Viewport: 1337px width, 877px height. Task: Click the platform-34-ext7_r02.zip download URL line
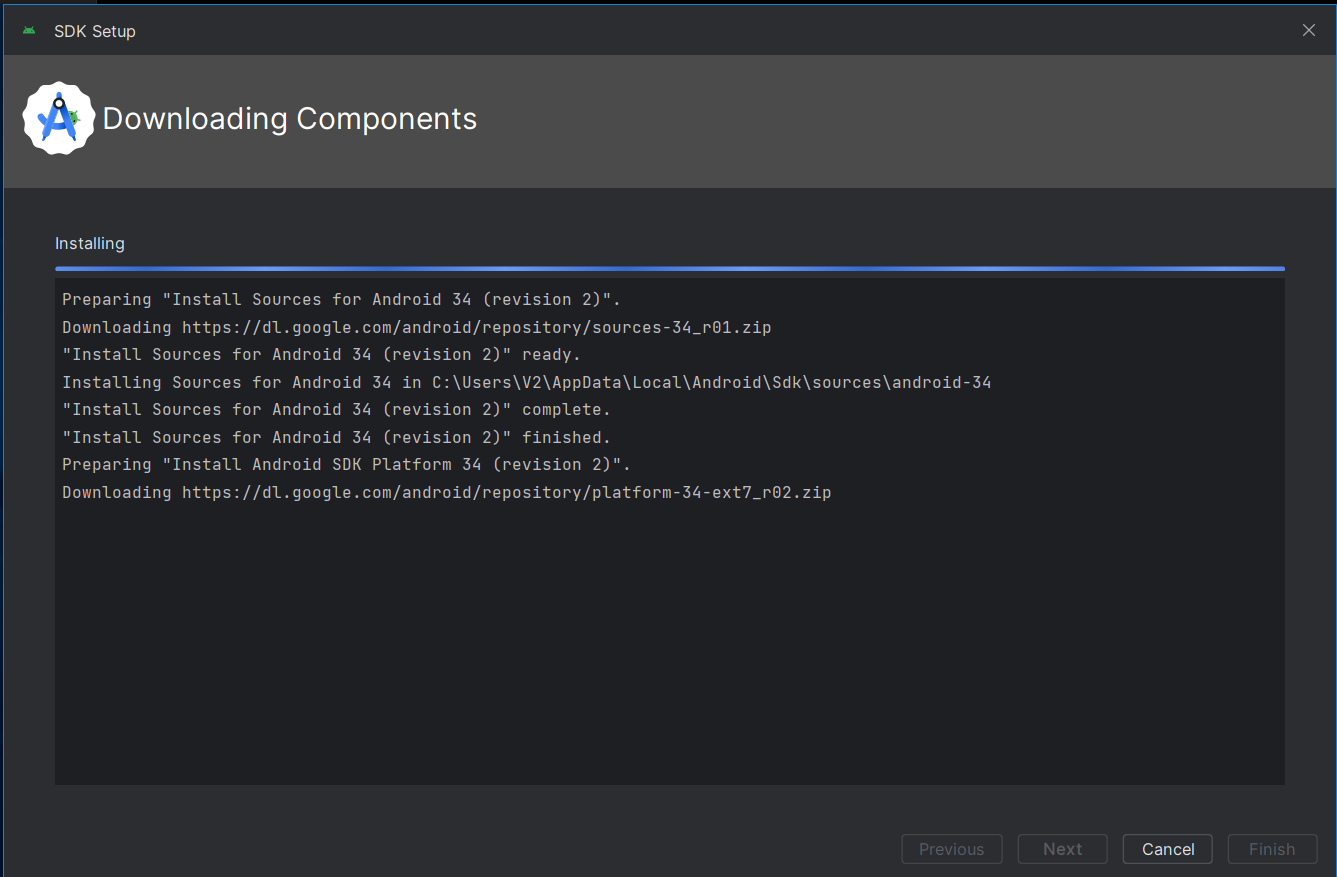(x=446, y=492)
